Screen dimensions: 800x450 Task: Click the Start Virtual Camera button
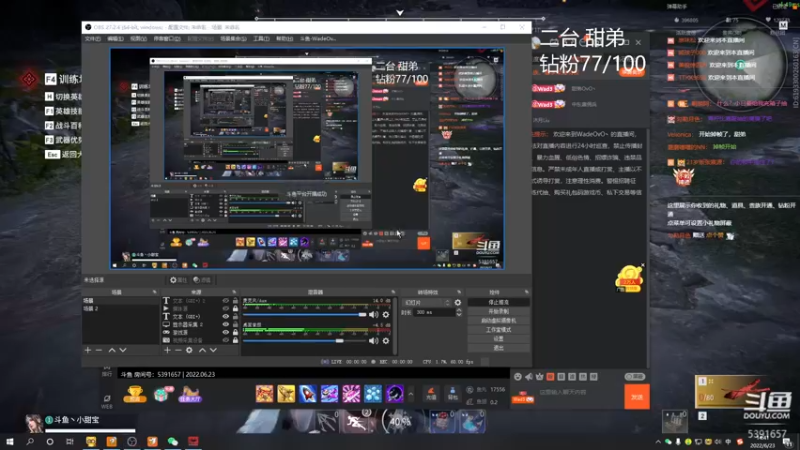(x=498, y=320)
